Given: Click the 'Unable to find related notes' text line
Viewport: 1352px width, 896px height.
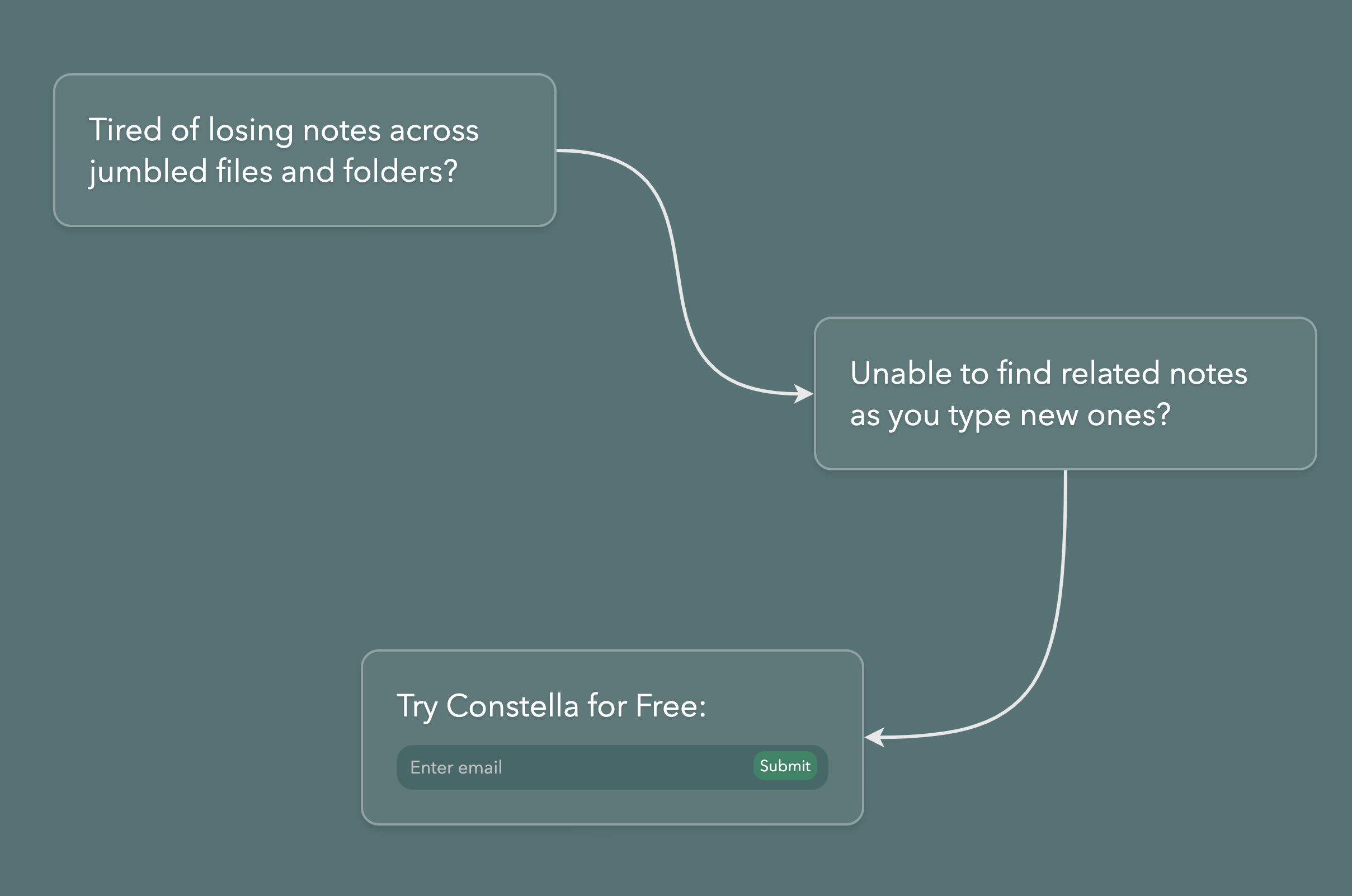Looking at the screenshot, I should [x=1049, y=373].
